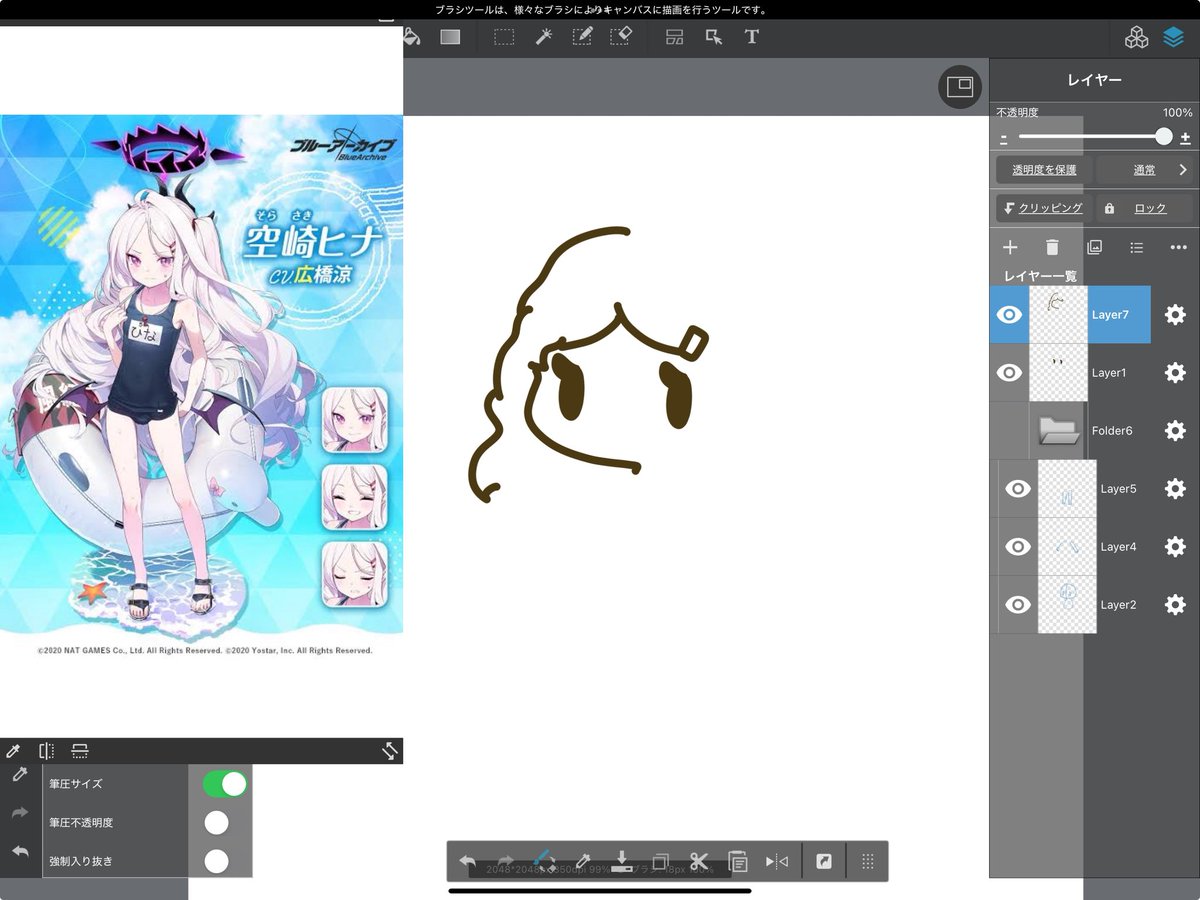Tap eyedropper in left side strip
Viewport: 1200px width, 900px height.
[x=19, y=775]
